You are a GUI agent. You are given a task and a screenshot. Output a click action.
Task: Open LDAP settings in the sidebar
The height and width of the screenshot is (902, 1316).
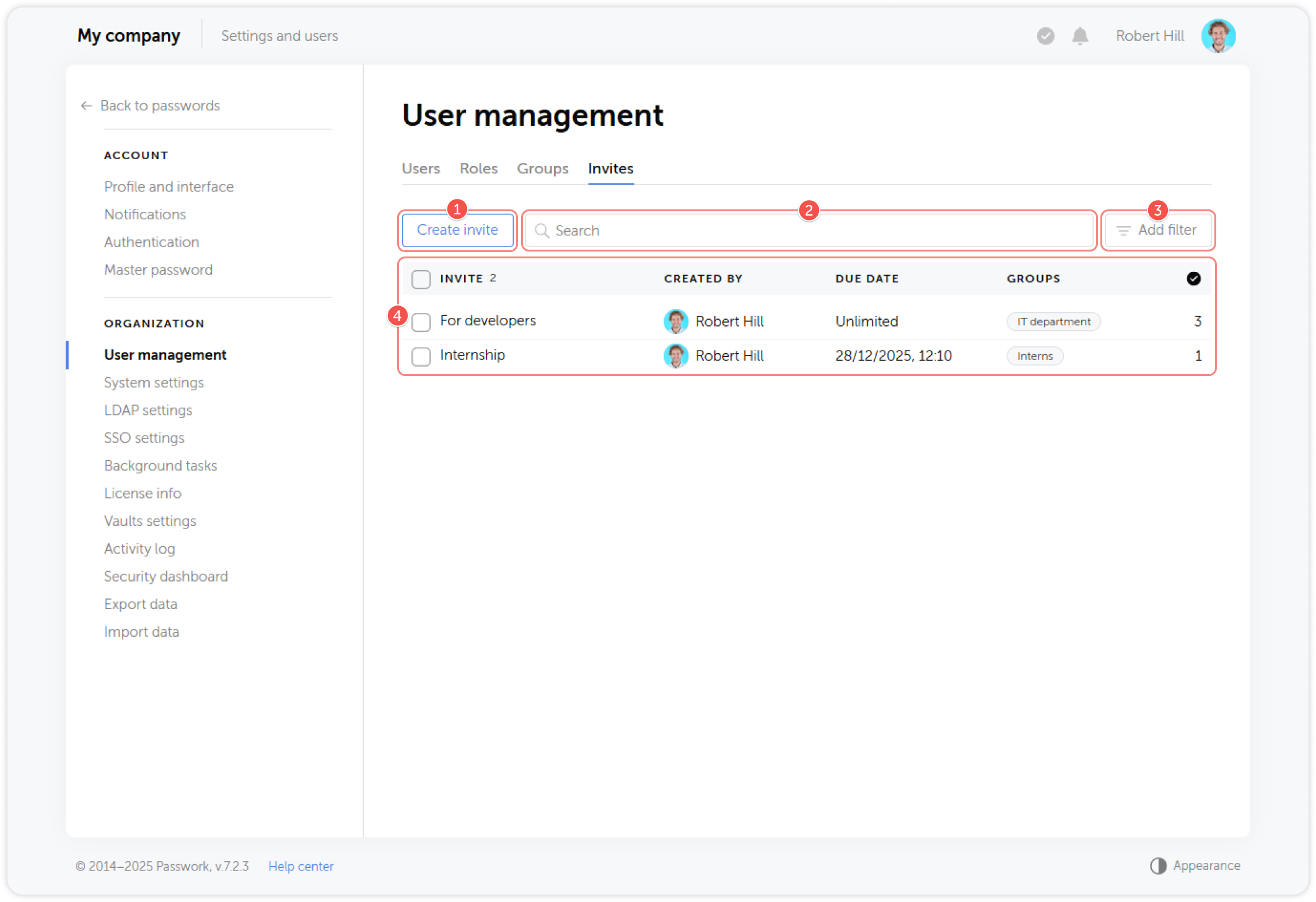point(147,410)
